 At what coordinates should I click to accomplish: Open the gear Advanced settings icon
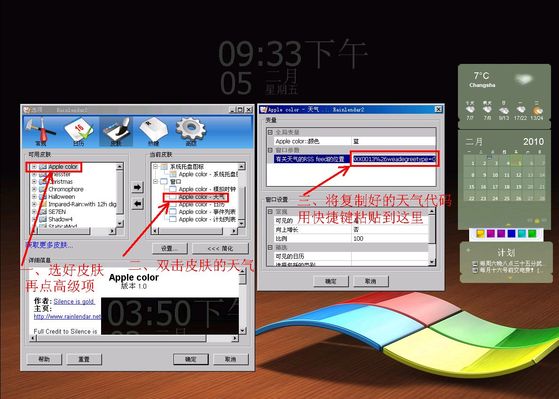tap(191, 132)
